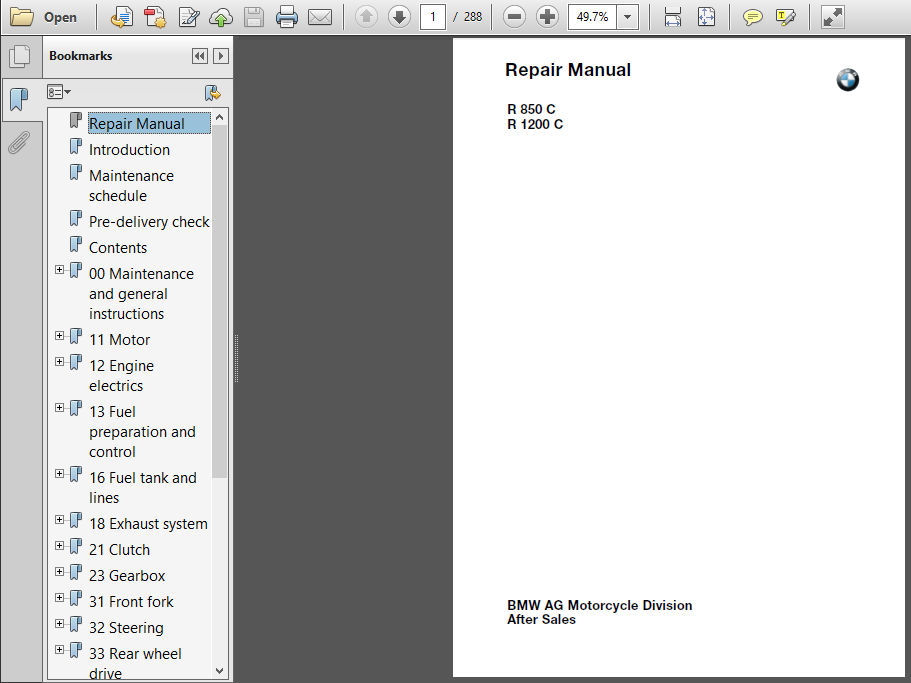Click the find current bookmark icon
This screenshot has height=683, width=911.
click(x=213, y=93)
